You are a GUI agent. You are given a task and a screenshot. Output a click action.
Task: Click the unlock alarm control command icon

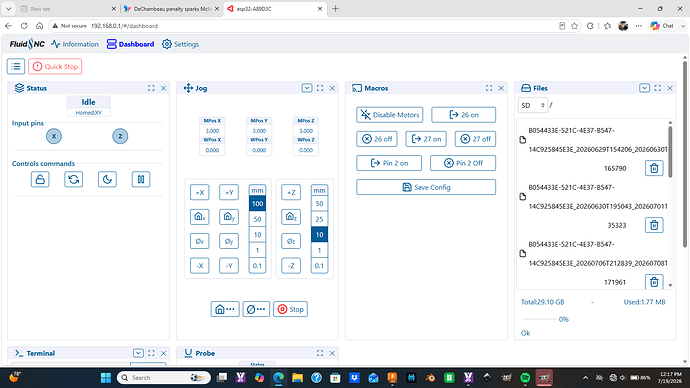(x=40, y=179)
